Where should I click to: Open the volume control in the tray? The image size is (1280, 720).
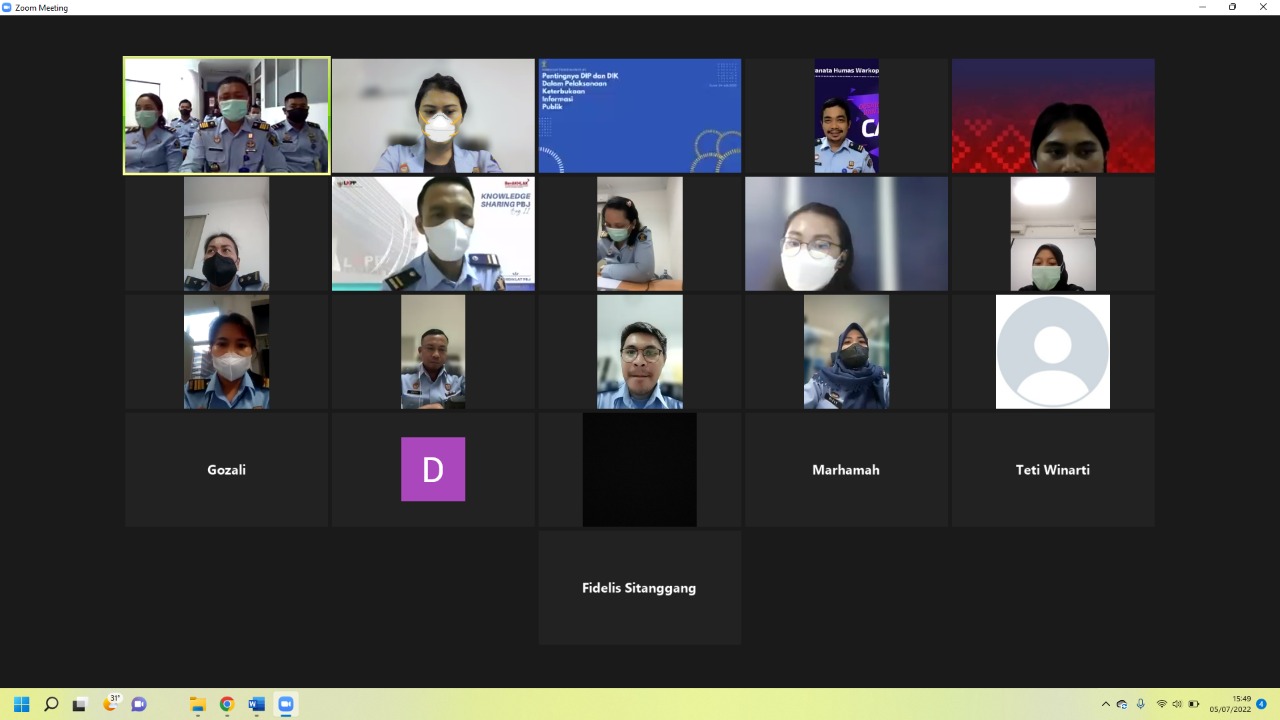tap(1177, 704)
